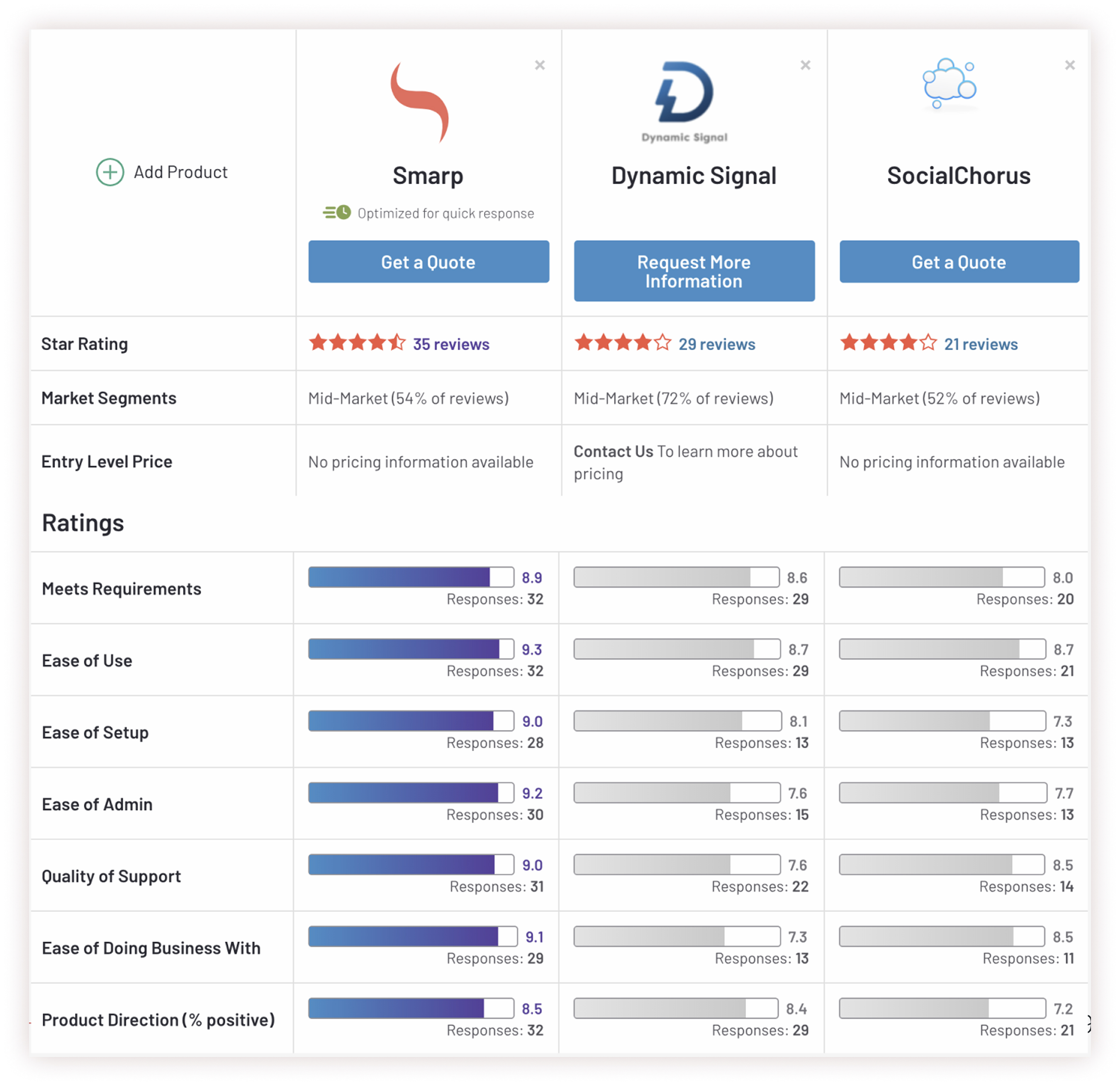Click the Market Segments row label

point(109,398)
